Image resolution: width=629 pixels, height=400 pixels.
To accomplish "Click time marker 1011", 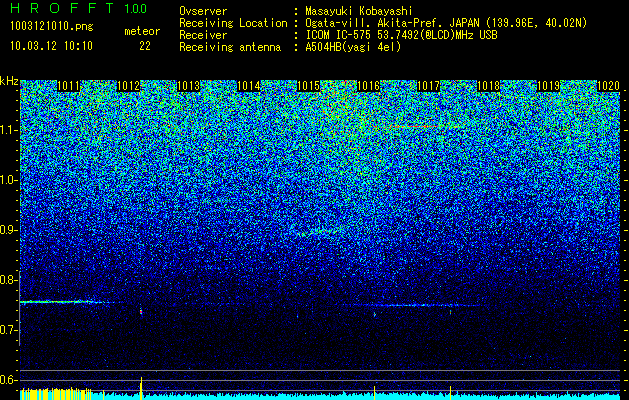I will [x=68, y=86].
